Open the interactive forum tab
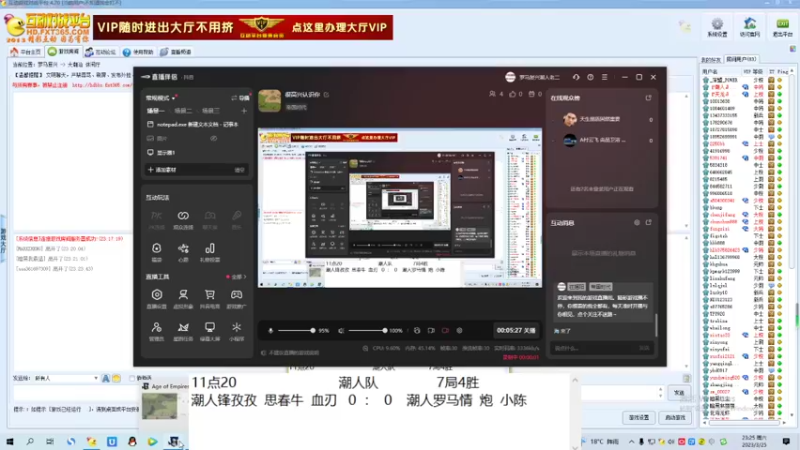The height and width of the screenshot is (450, 800). point(101,52)
